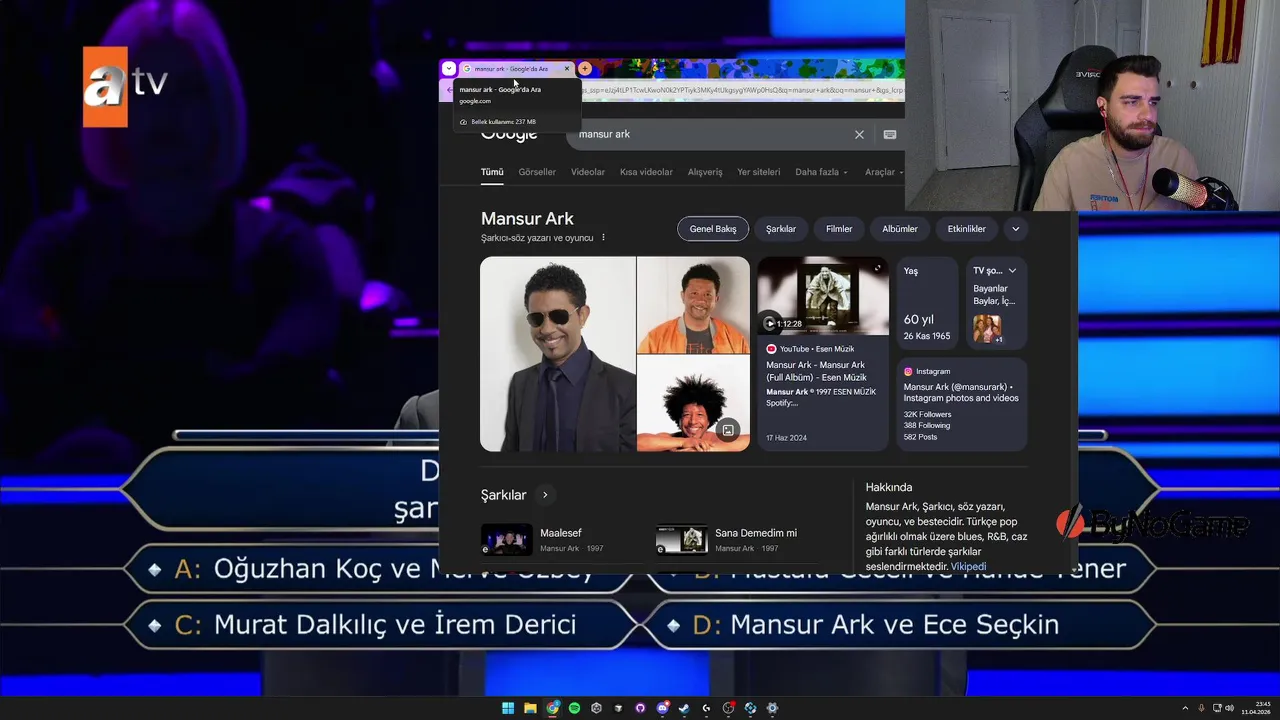Image resolution: width=1280 pixels, height=720 pixels.
Task: Click the browser back arrow
Action: click(x=450, y=90)
